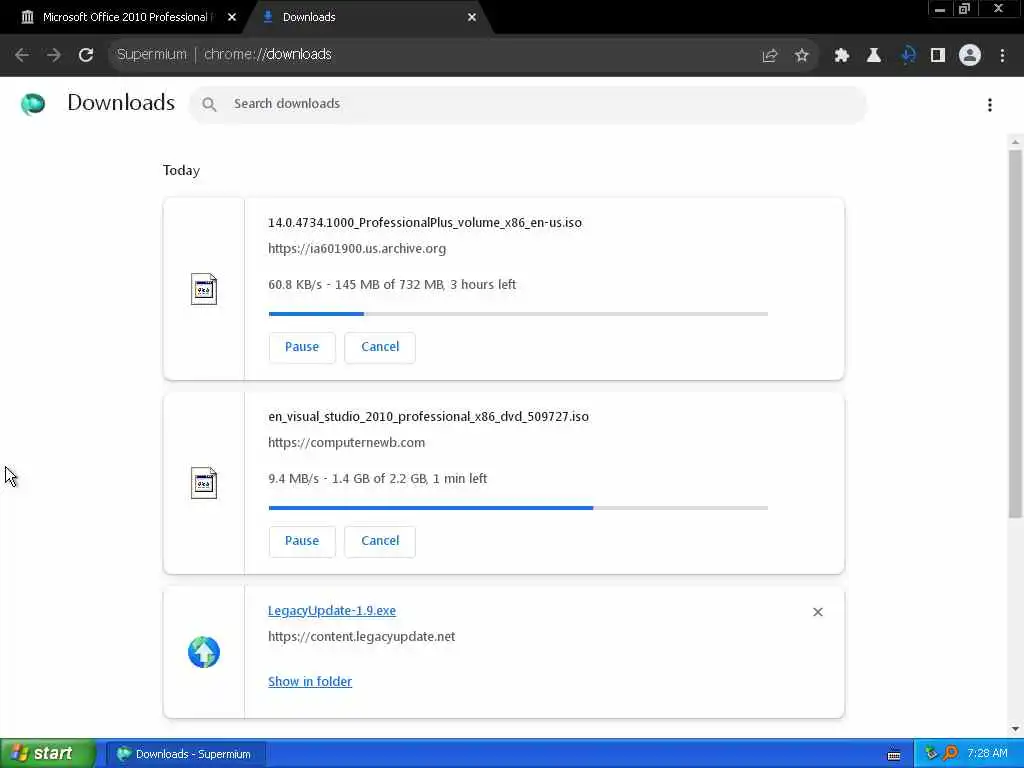Click the content.legacyupdate.net source URL
The image size is (1024, 768).
361,637
